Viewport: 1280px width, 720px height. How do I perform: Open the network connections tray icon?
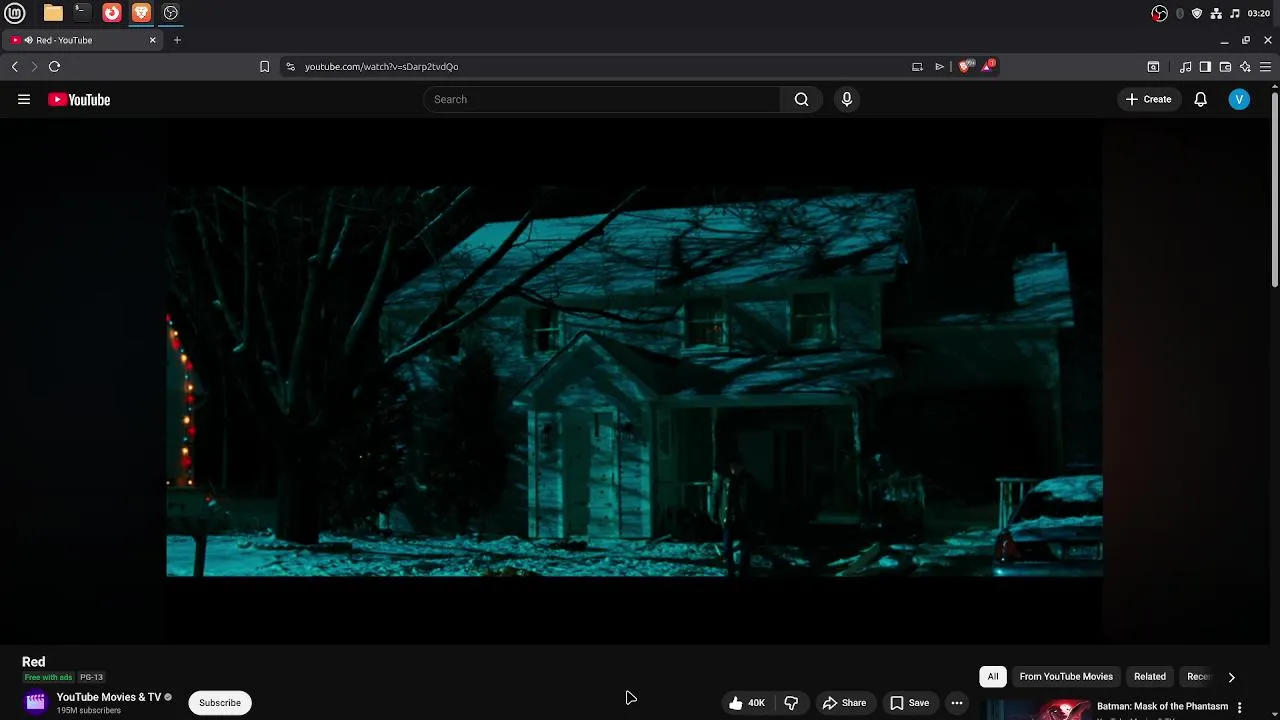(x=1216, y=13)
